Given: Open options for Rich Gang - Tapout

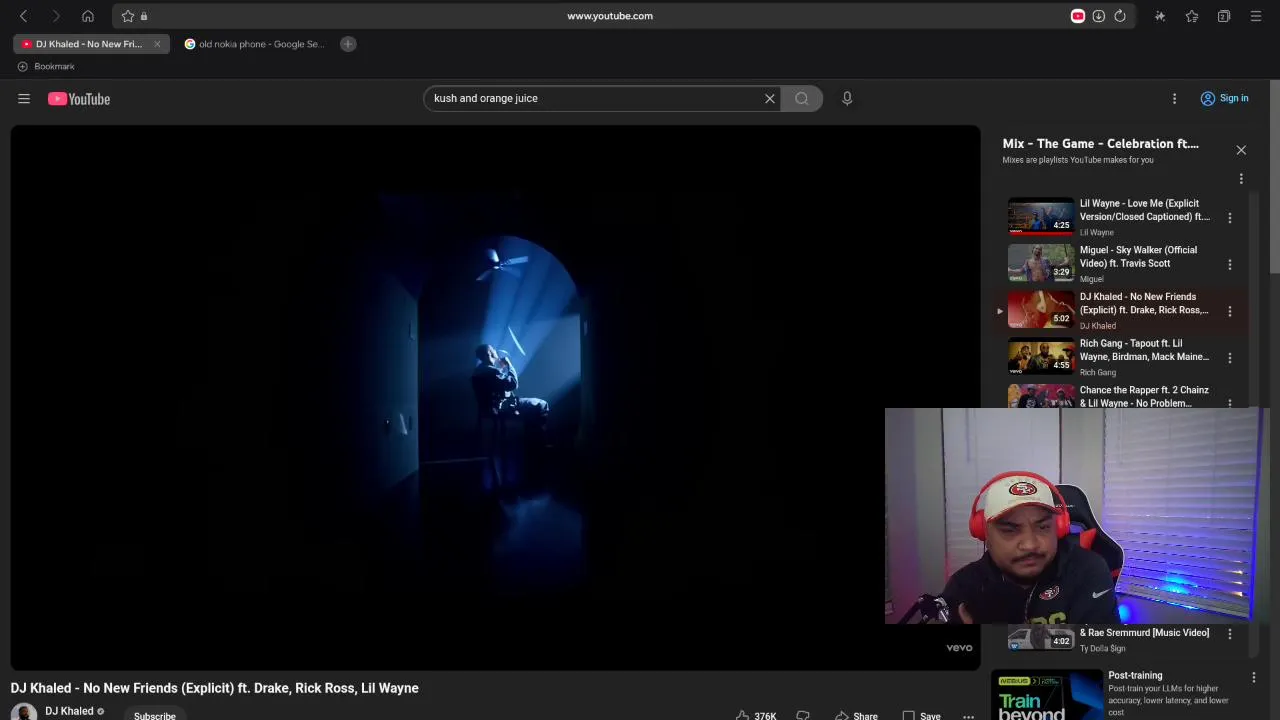Looking at the screenshot, I should point(1230,357).
